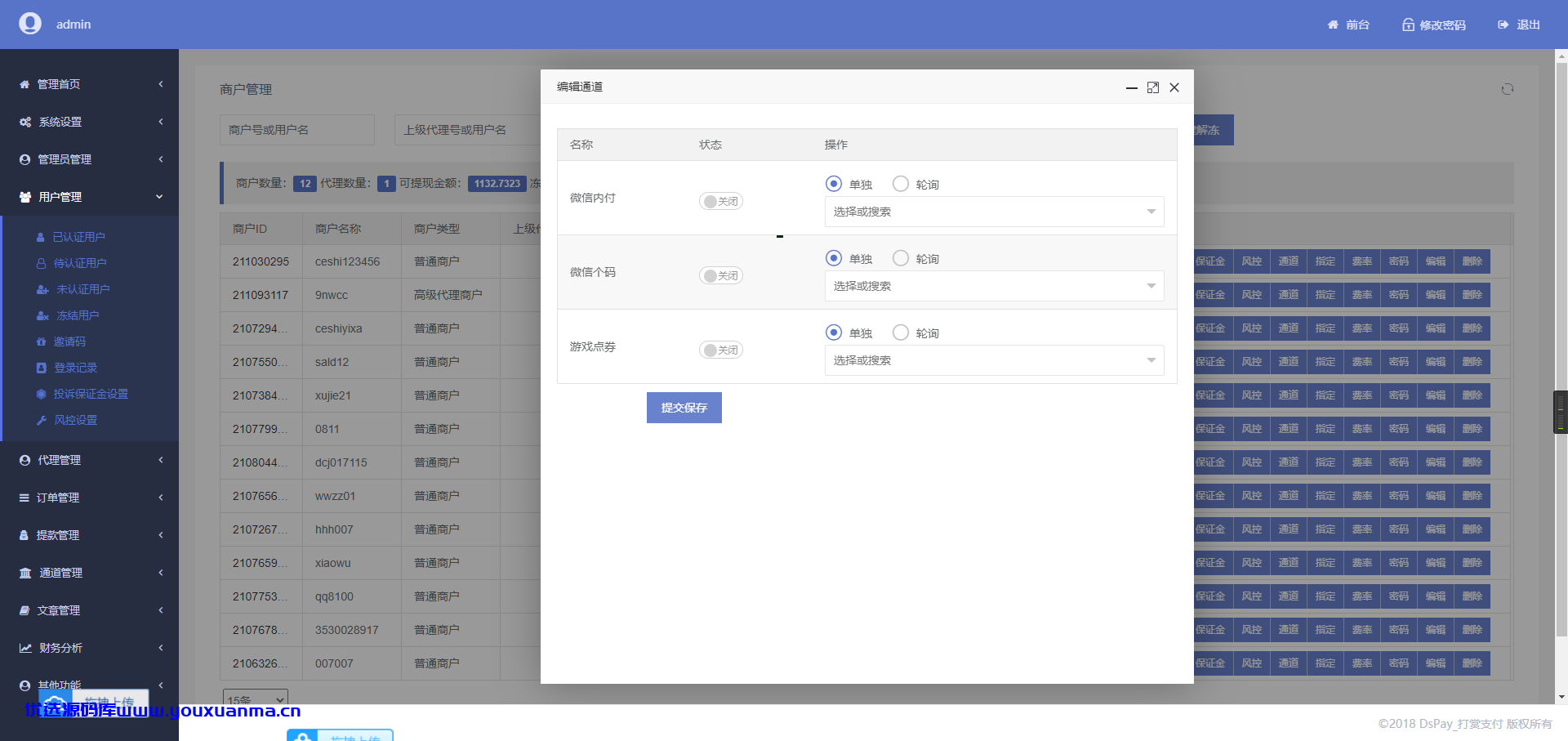Screen dimensions: 1568x741
Task: Open 冻结用户 submenu item
Action: coord(78,315)
